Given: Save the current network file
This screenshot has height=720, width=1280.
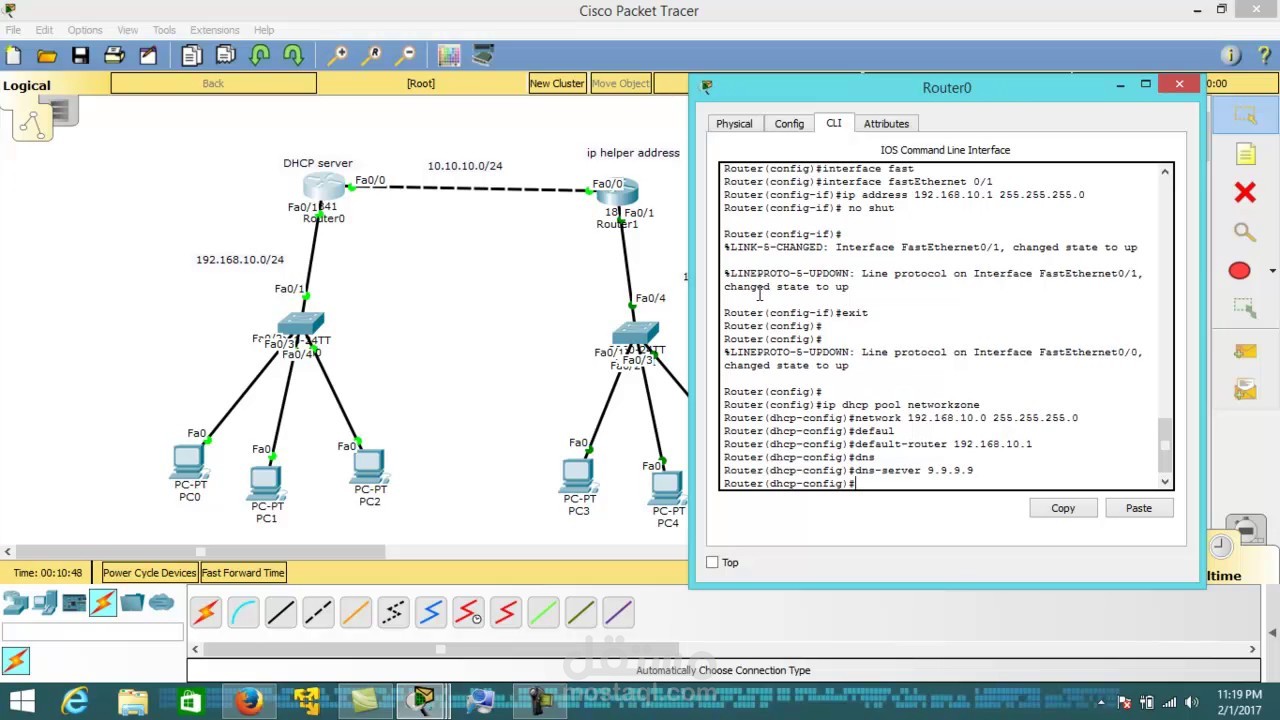Looking at the screenshot, I should click(x=80, y=55).
